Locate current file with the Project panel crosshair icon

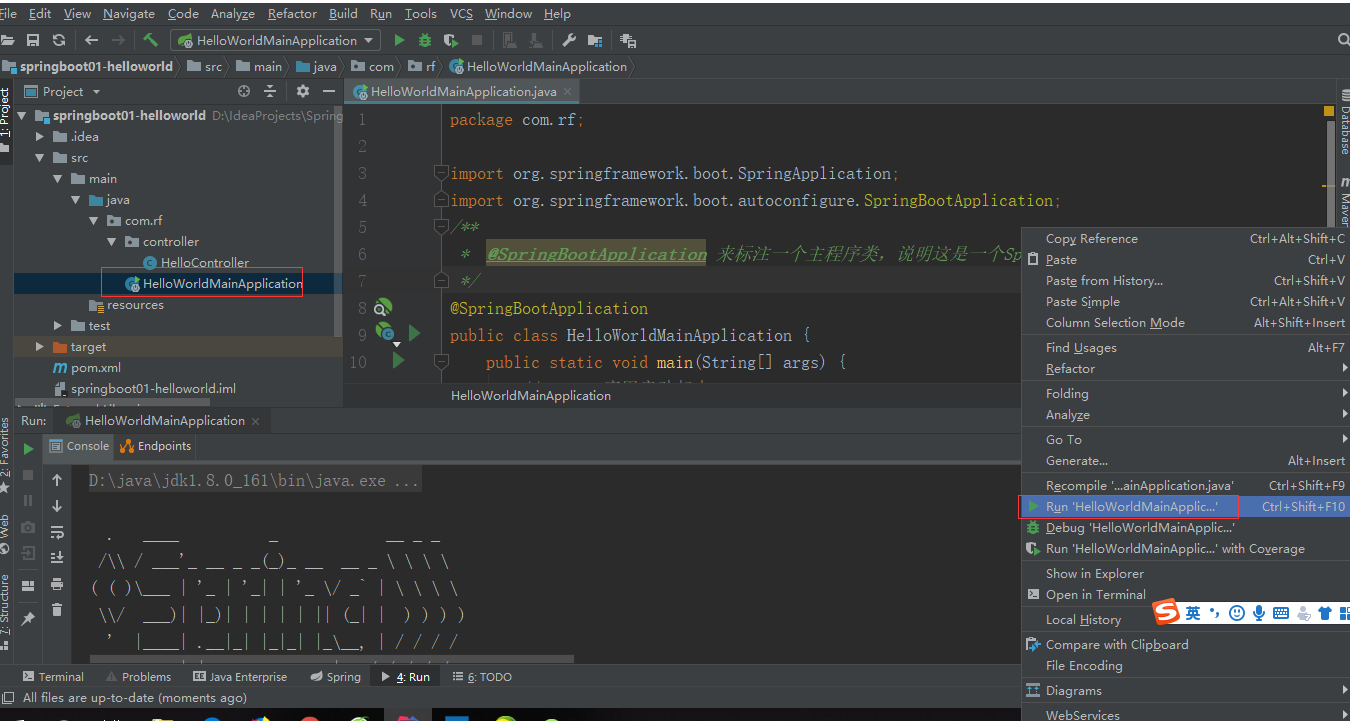point(243,91)
